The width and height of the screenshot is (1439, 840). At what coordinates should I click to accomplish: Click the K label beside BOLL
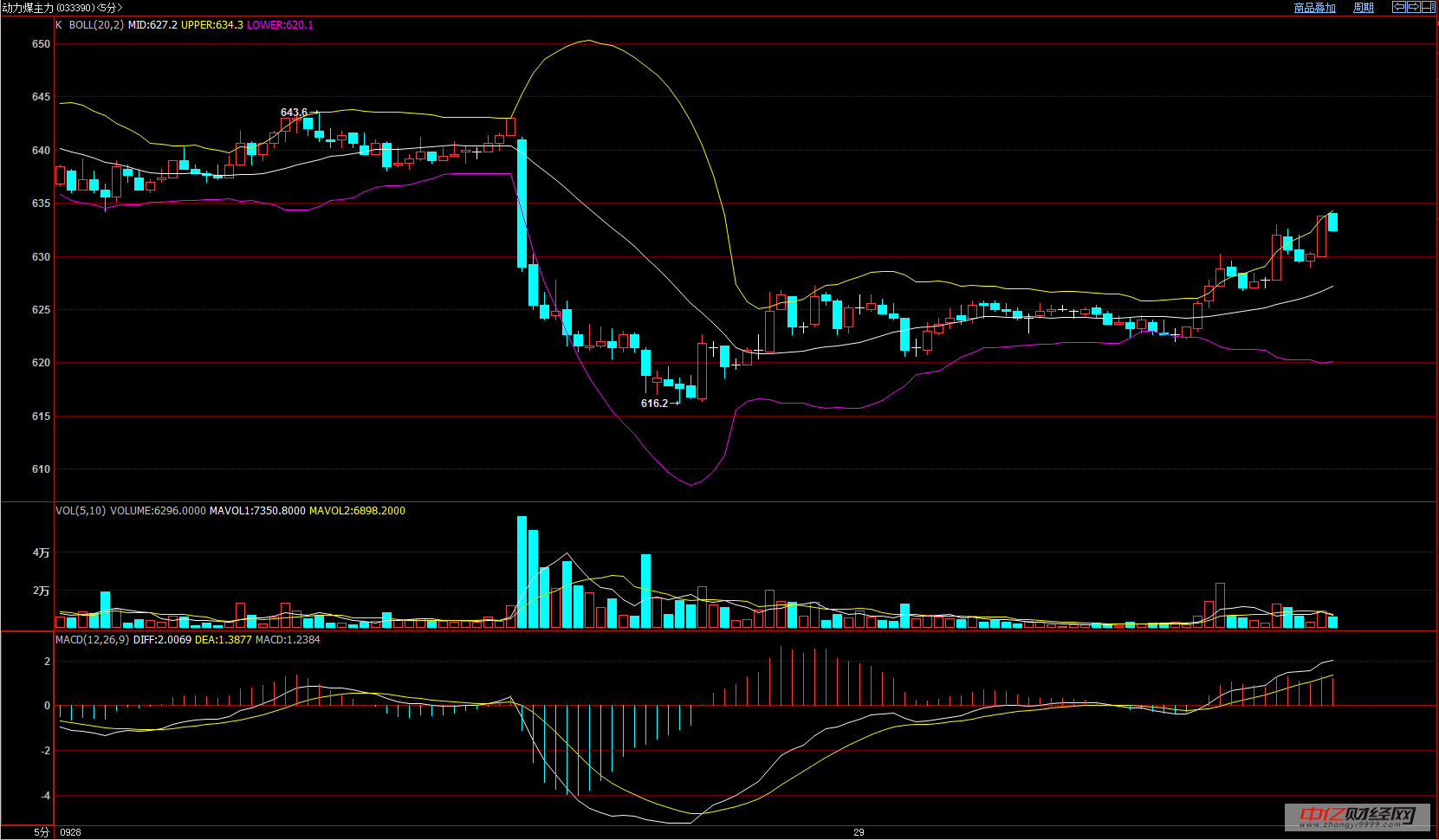tap(59, 25)
